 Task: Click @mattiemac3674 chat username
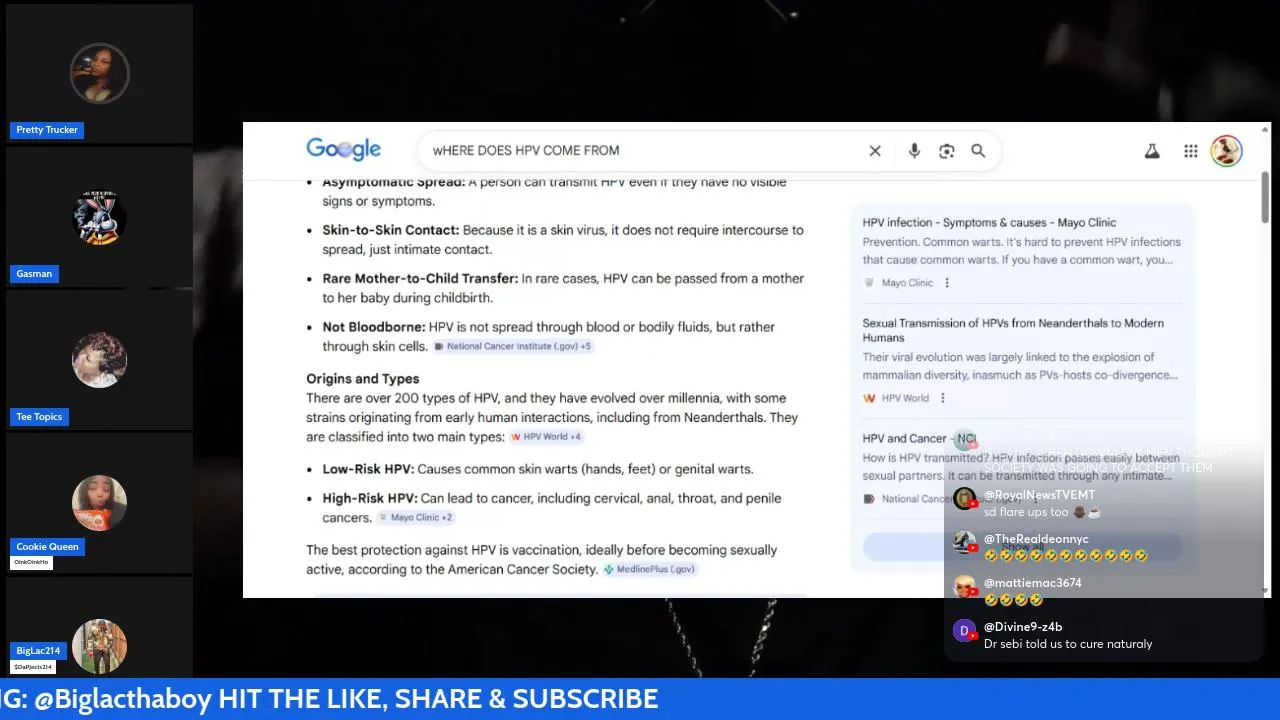[x=1033, y=583]
